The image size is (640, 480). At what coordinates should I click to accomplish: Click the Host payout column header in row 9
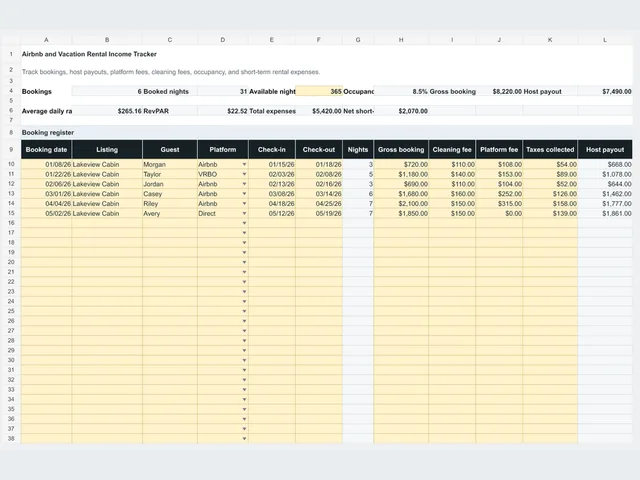click(605, 149)
